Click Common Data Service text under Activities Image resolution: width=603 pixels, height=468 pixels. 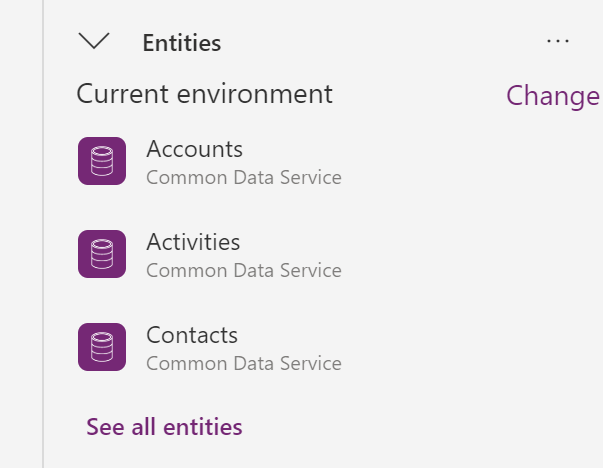243,271
